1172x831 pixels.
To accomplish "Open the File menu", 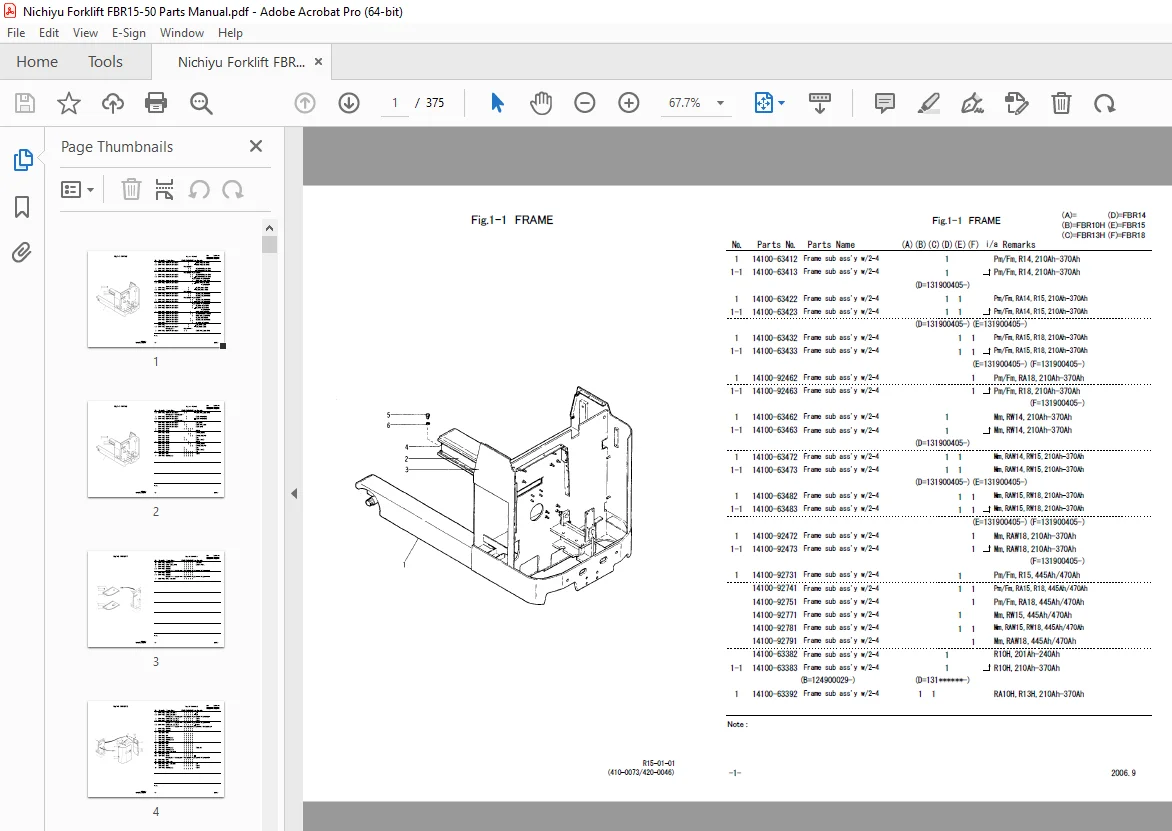I will coord(16,33).
